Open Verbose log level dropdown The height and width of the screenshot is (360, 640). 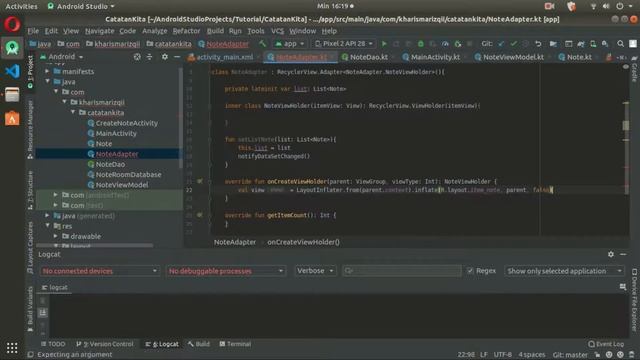click(315, 271)
